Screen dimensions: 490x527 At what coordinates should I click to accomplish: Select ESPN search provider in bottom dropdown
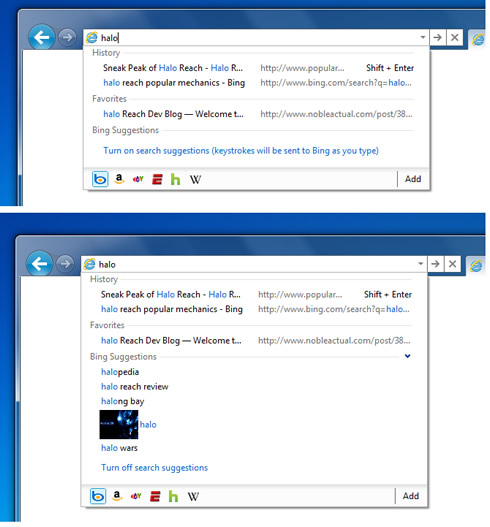155,496
